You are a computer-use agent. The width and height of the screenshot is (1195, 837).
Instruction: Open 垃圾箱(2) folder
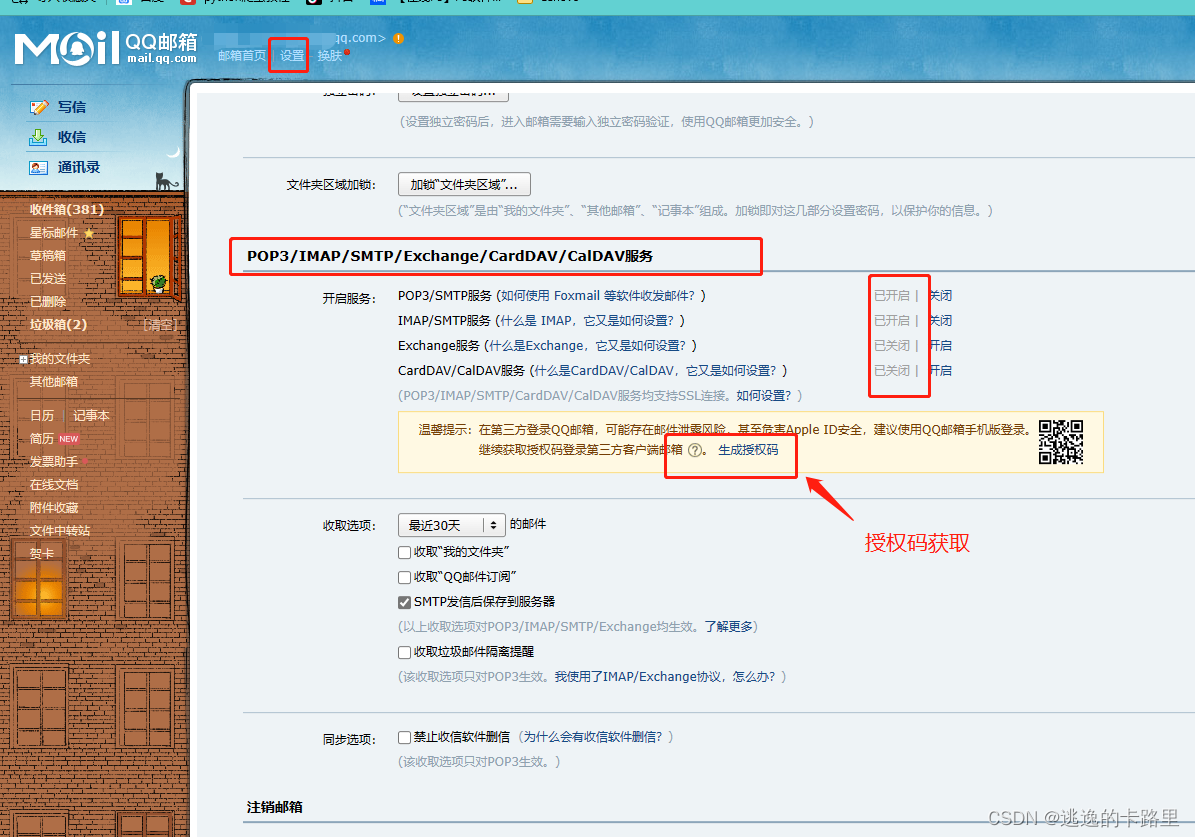click(58, 325)
